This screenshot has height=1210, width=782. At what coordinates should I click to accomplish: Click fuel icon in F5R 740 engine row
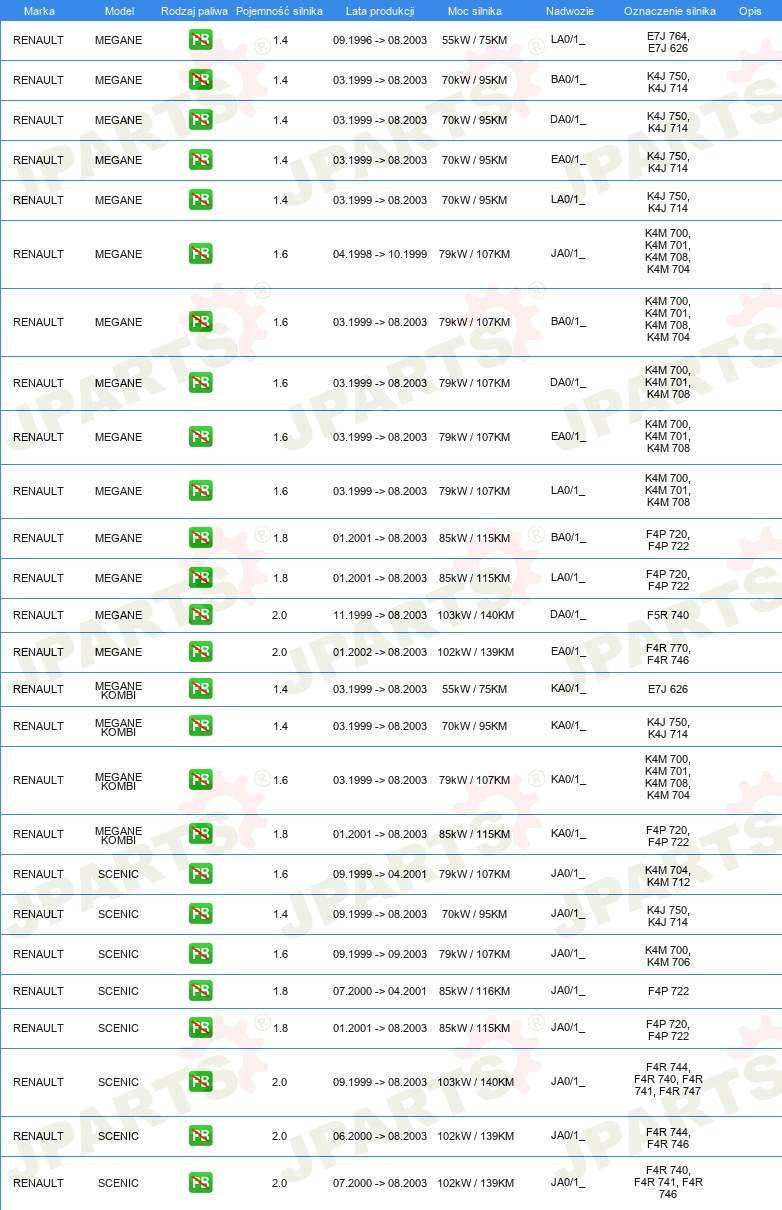[200, 616]
